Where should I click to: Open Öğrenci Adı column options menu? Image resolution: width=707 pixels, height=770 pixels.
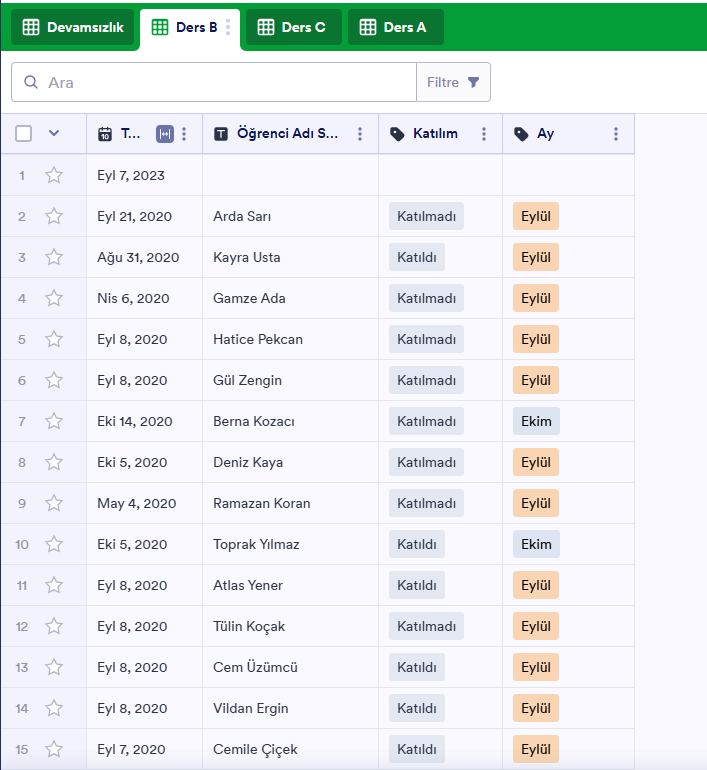(x=360, y=134)
